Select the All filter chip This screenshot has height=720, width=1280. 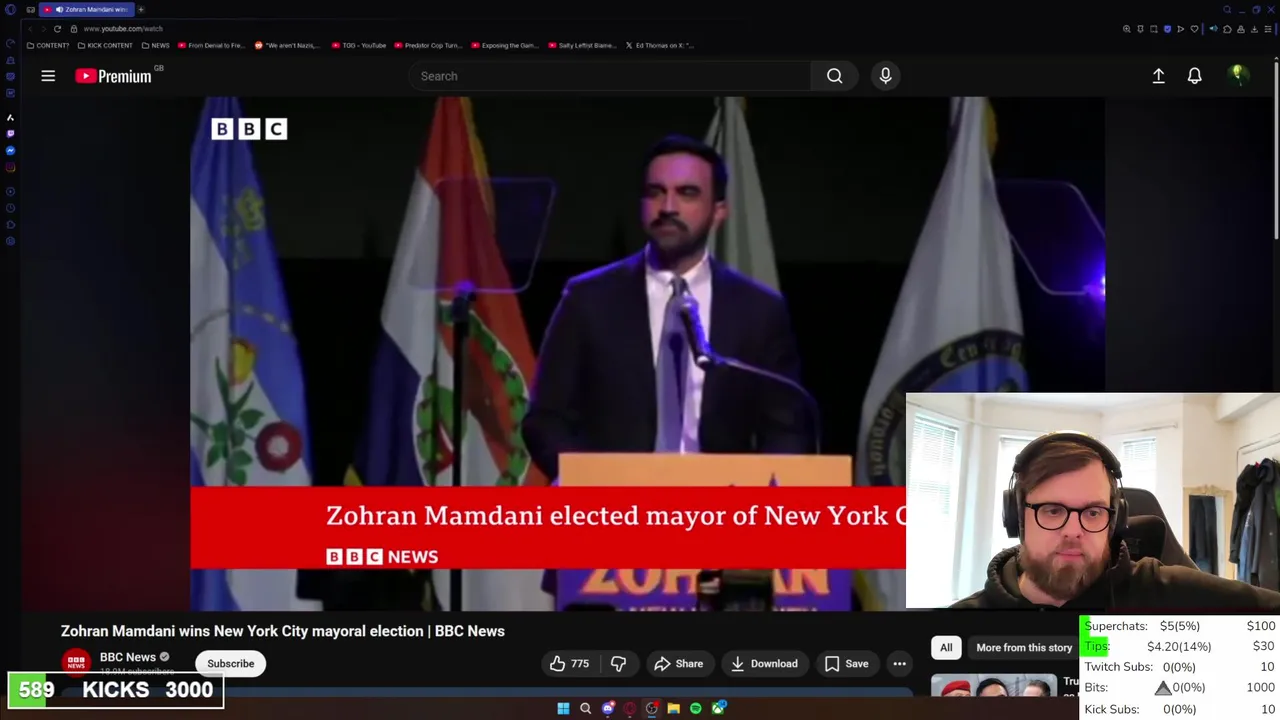point(946,647)
